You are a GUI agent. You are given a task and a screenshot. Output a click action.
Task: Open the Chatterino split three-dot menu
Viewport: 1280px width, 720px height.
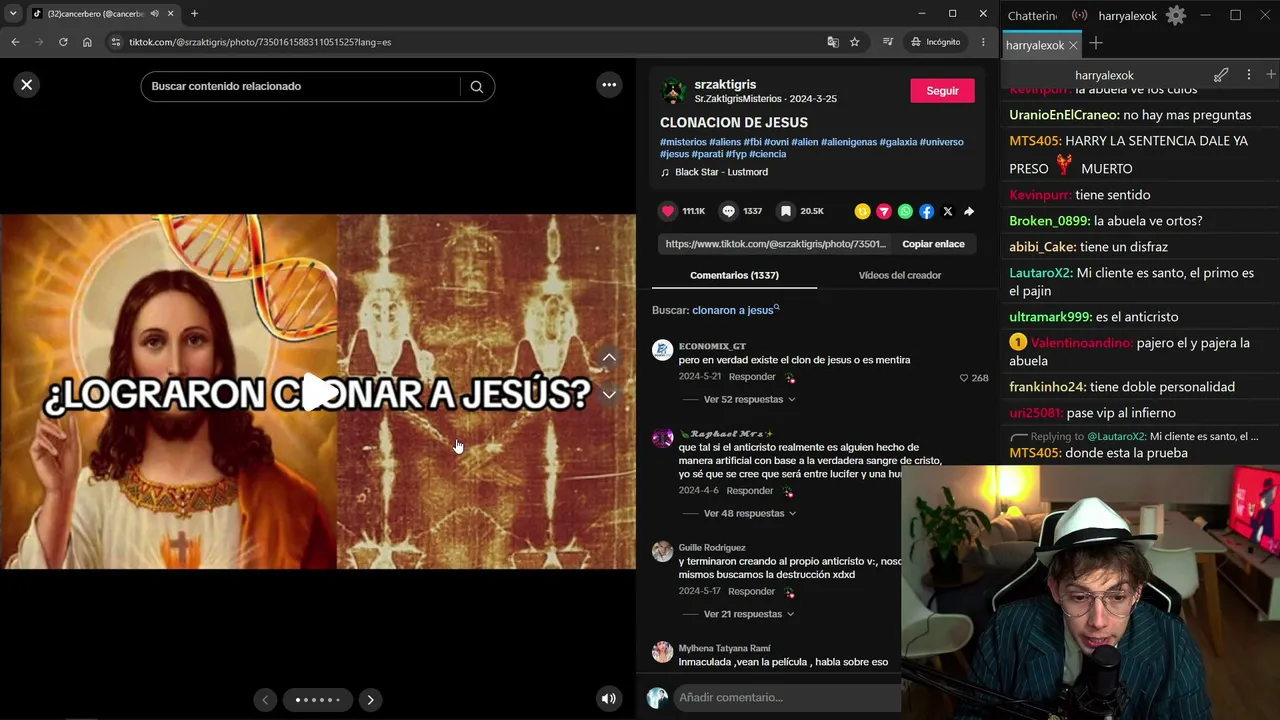pyautogui.click(x=1248, y=75)
